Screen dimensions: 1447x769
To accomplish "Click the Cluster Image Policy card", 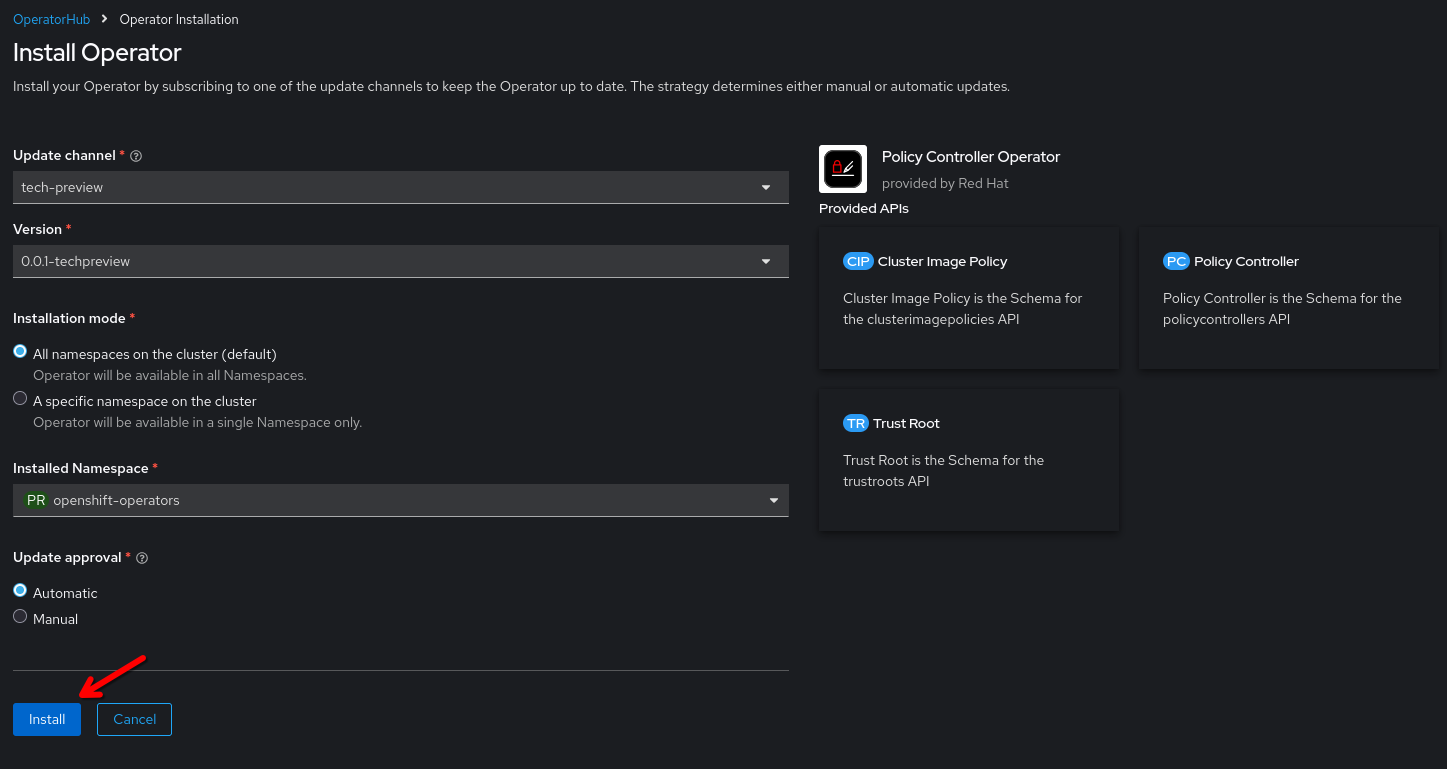I will pyautogui.click(x=968, y=298).
